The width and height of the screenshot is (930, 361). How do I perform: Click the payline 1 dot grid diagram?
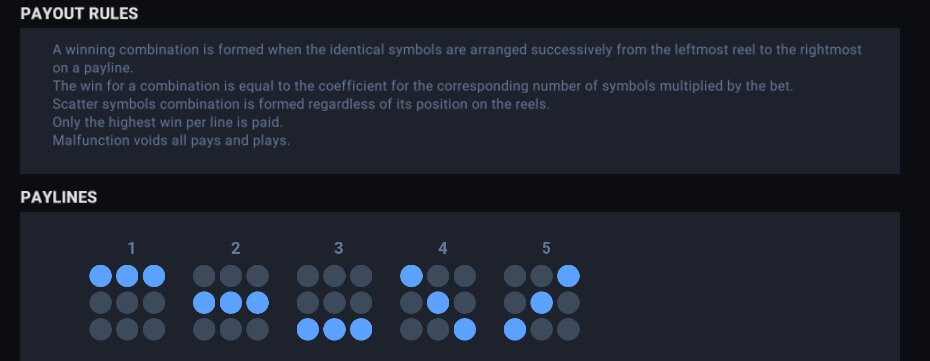tap(127, 302)
